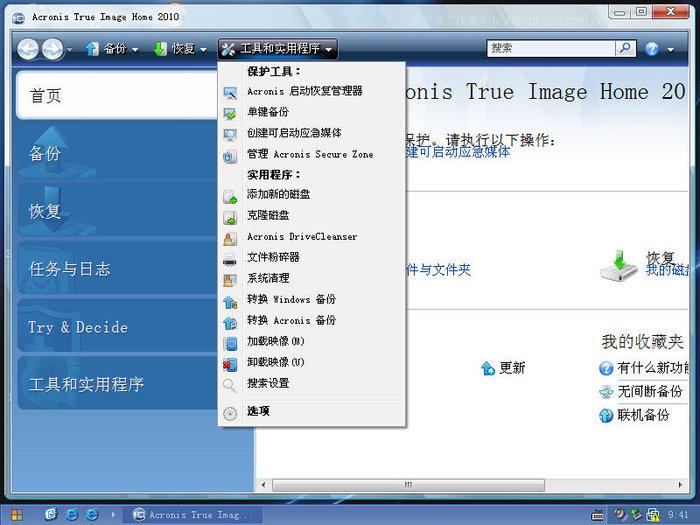700x525 pixels.
Task: Click the 选项 gear icon
Action: tap(230, 414)
